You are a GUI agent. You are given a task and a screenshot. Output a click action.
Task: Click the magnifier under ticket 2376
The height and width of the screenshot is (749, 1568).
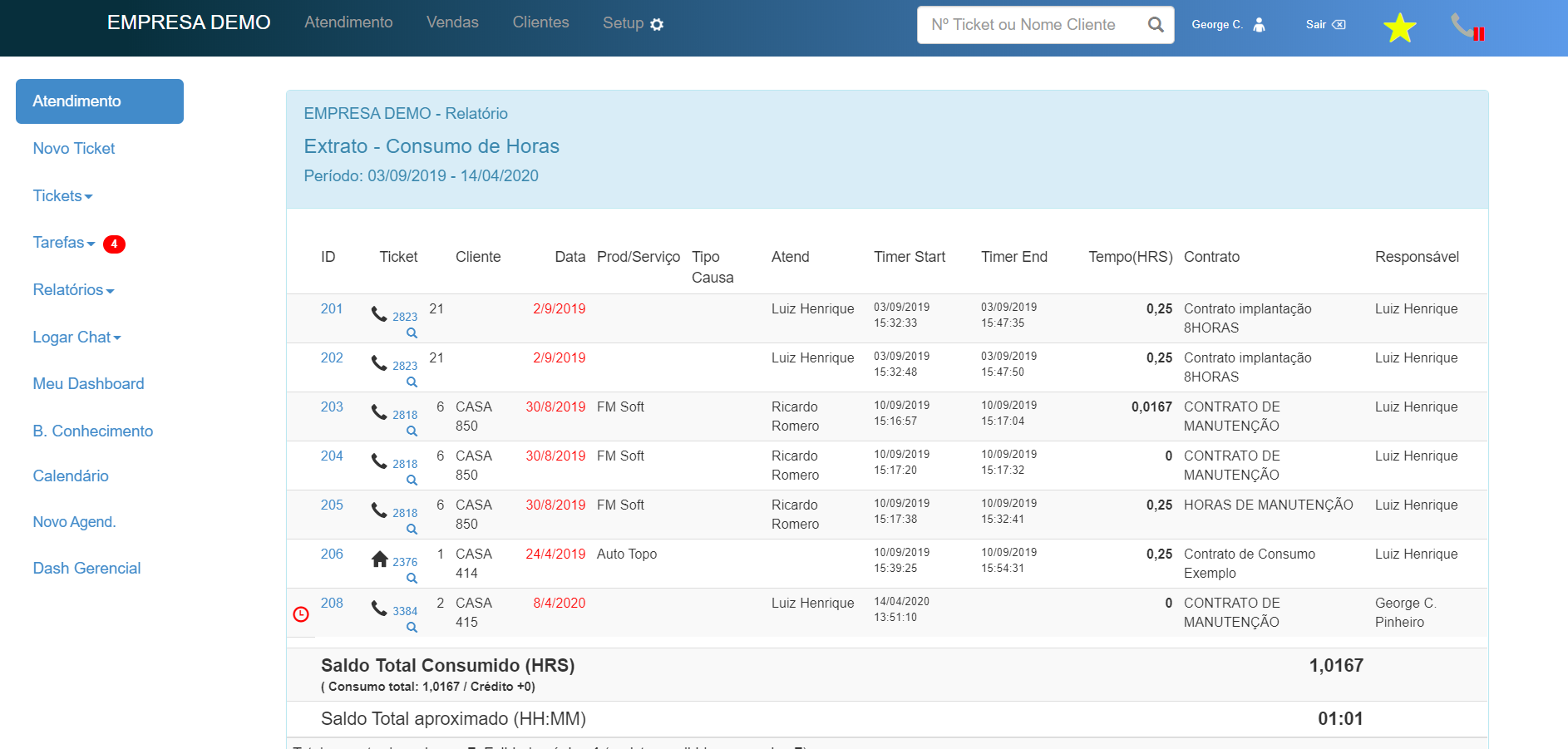click(x=412, y=579)
